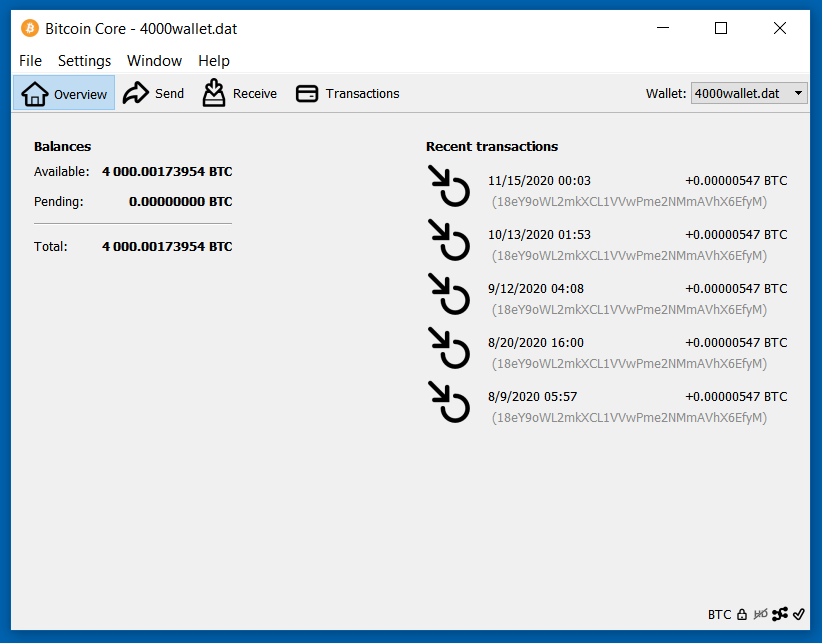This screenshot has height=643, width=822.
Task: Click the Overview home icon
Action: click(35, 94)
